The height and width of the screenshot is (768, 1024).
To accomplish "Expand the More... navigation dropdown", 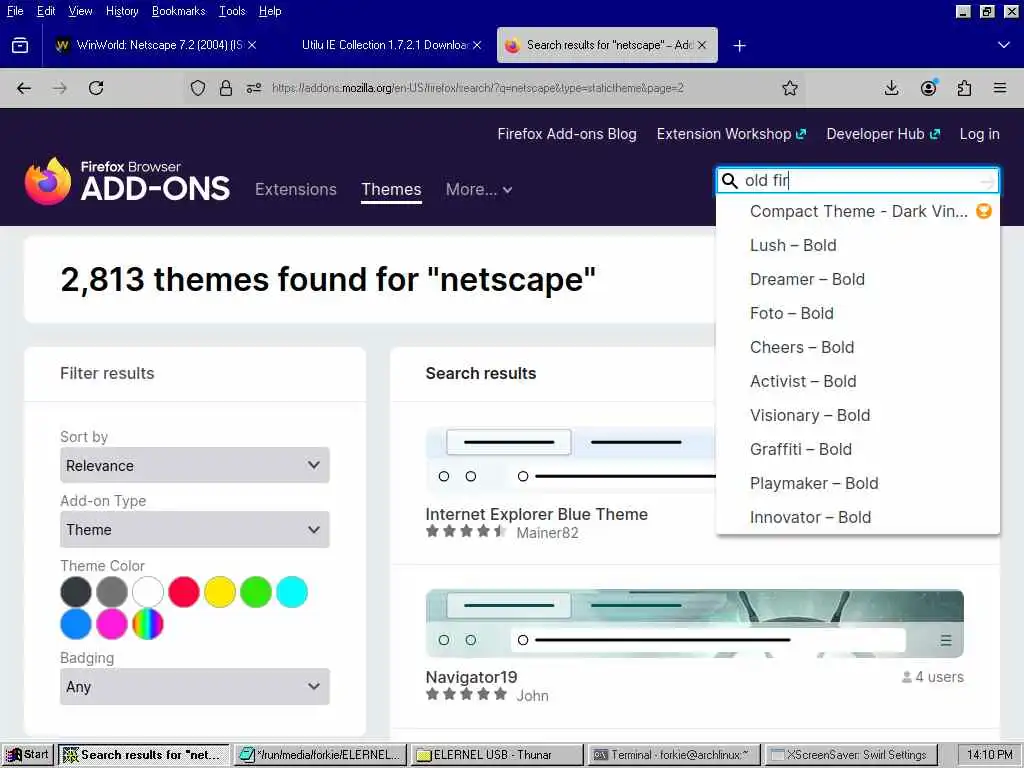I will pos(479,189).
